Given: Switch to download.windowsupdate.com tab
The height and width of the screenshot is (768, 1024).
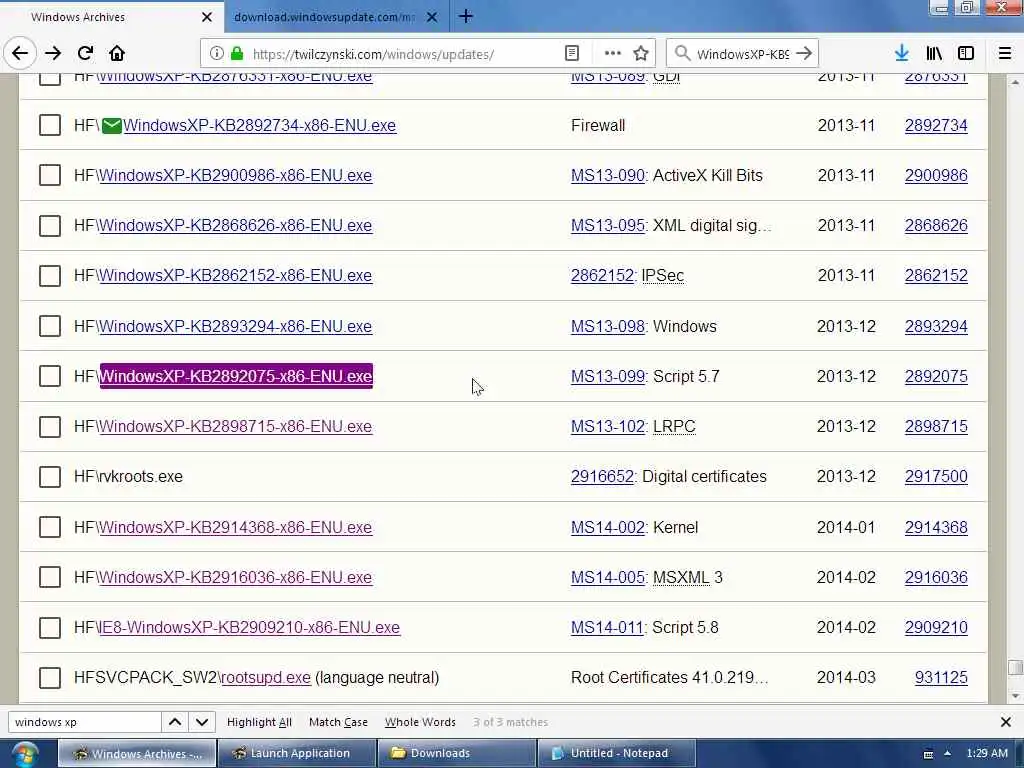Looking at the screenshot, I should (x=336, y=17).
